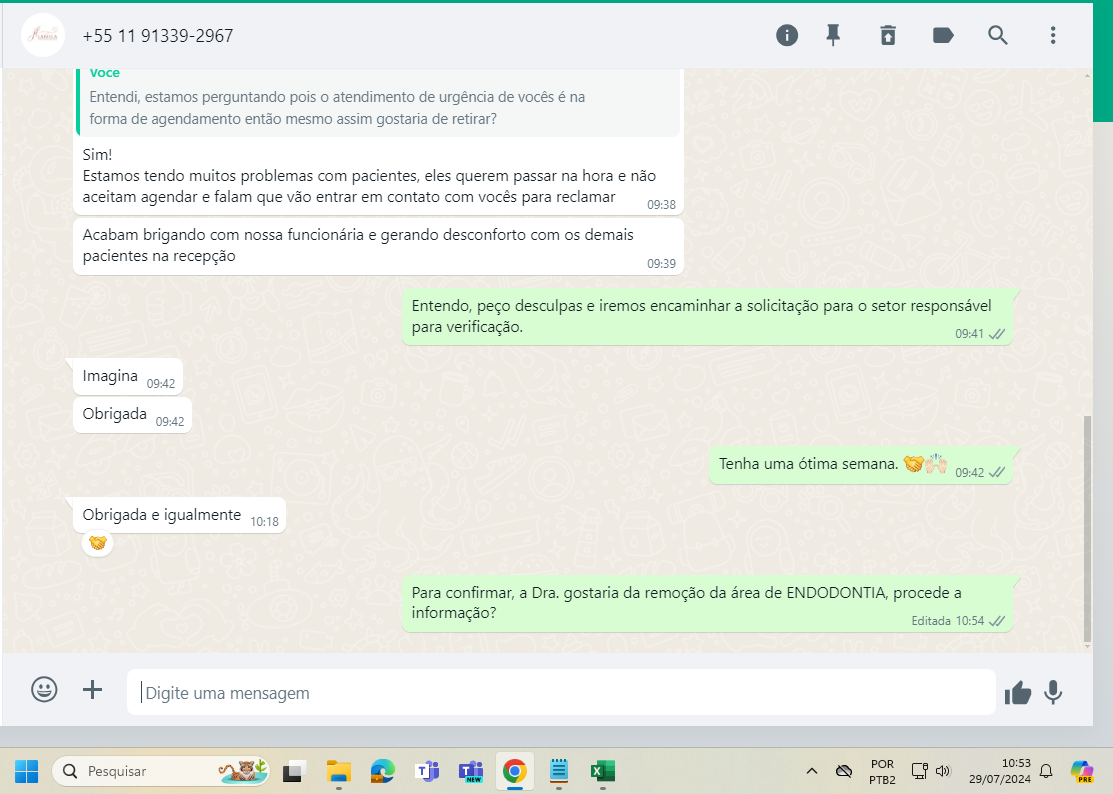
Task: Search in conversation with magnifier icon
Action: pos(997,35)
